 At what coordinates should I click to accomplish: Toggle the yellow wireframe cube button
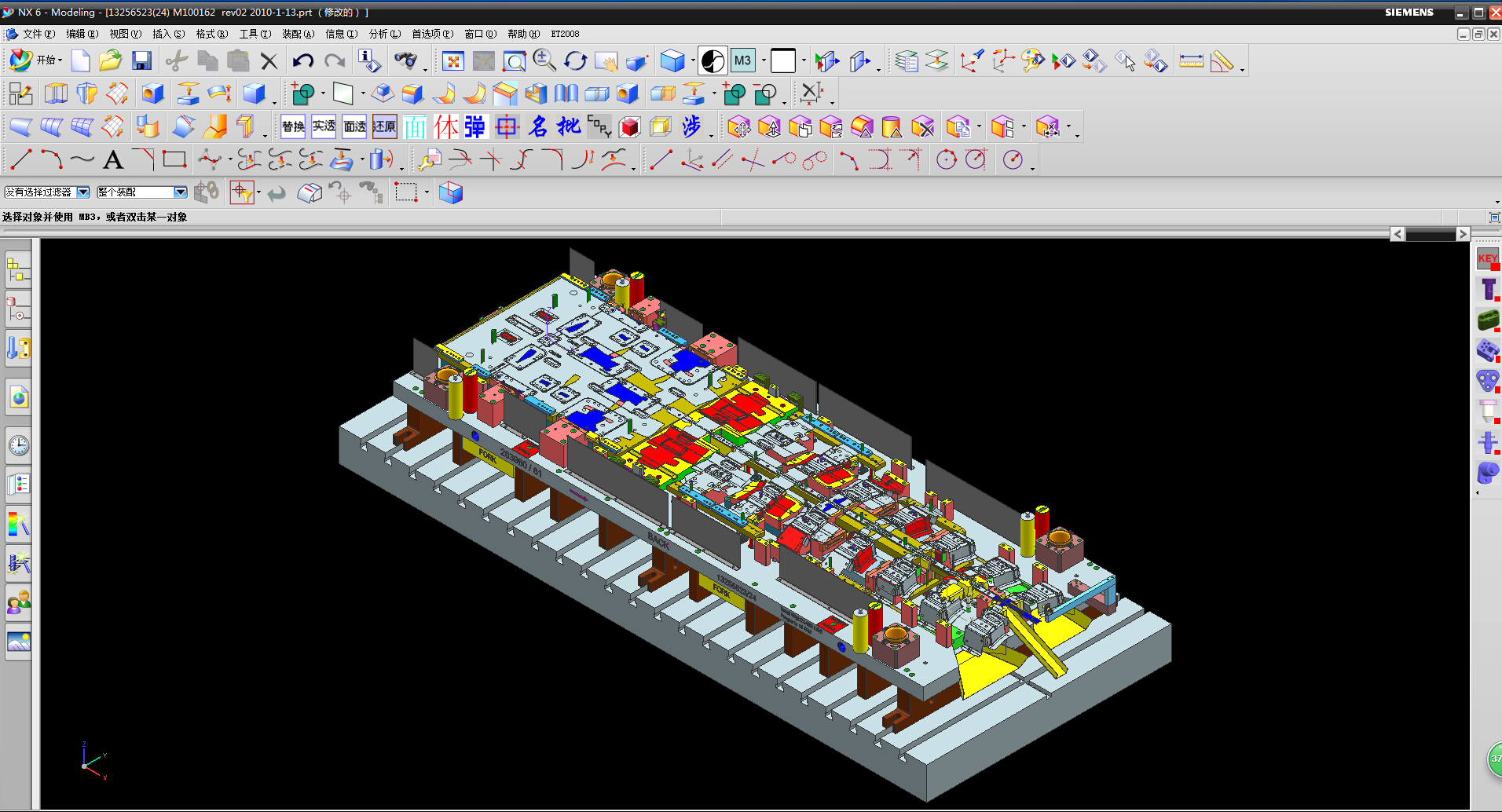[660, 126]
